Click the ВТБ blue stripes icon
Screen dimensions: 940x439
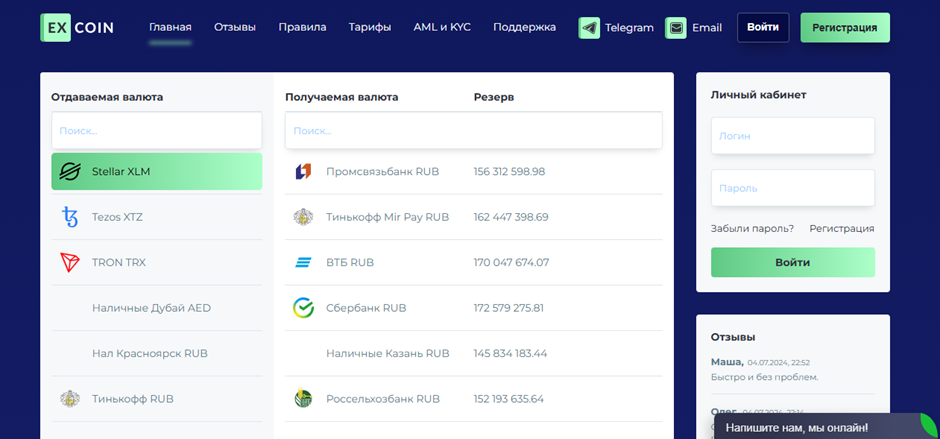pyautogui.click(x=303, y=263)
